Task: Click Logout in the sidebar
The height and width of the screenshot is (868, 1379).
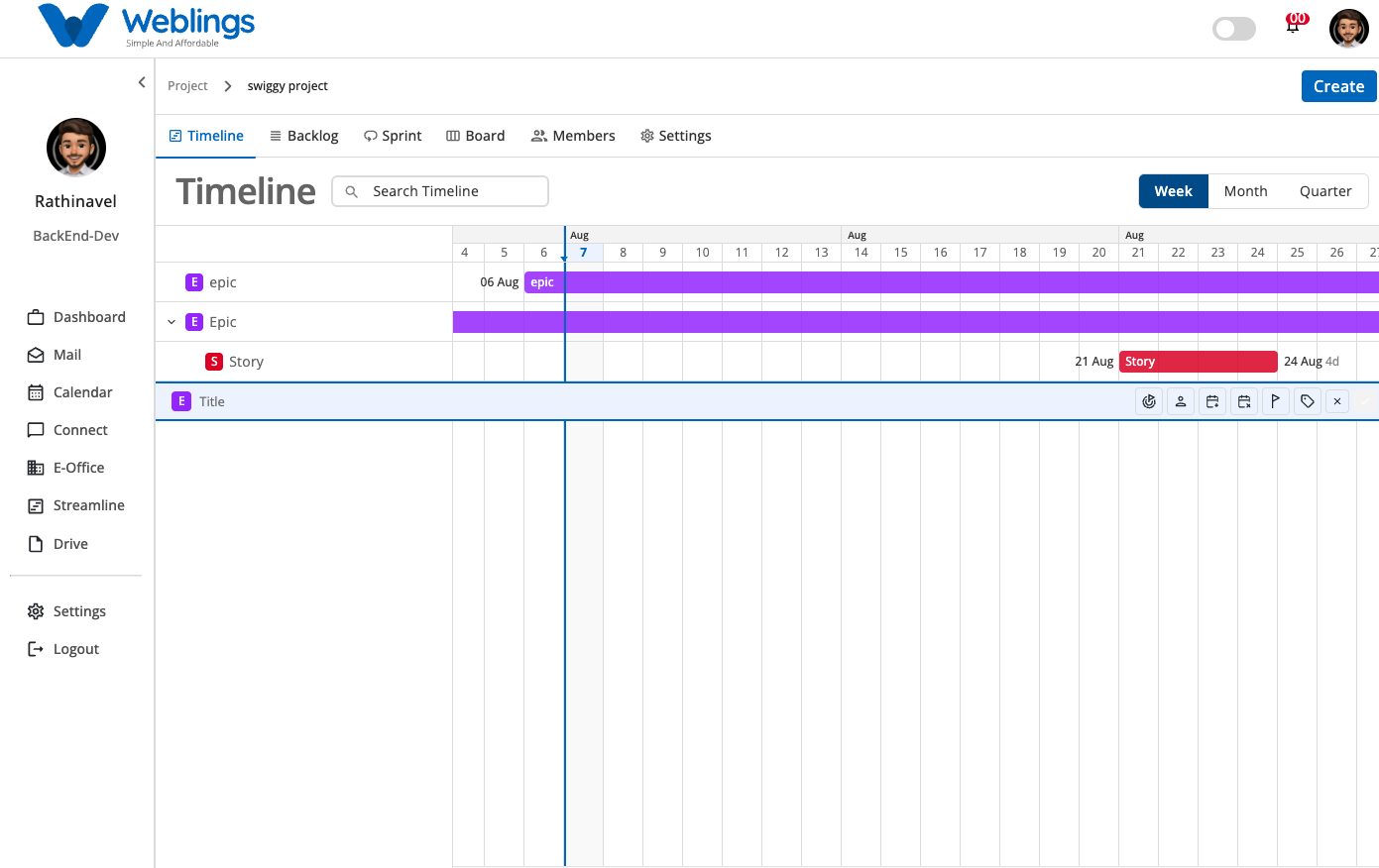Action: [x=63, y=649]
